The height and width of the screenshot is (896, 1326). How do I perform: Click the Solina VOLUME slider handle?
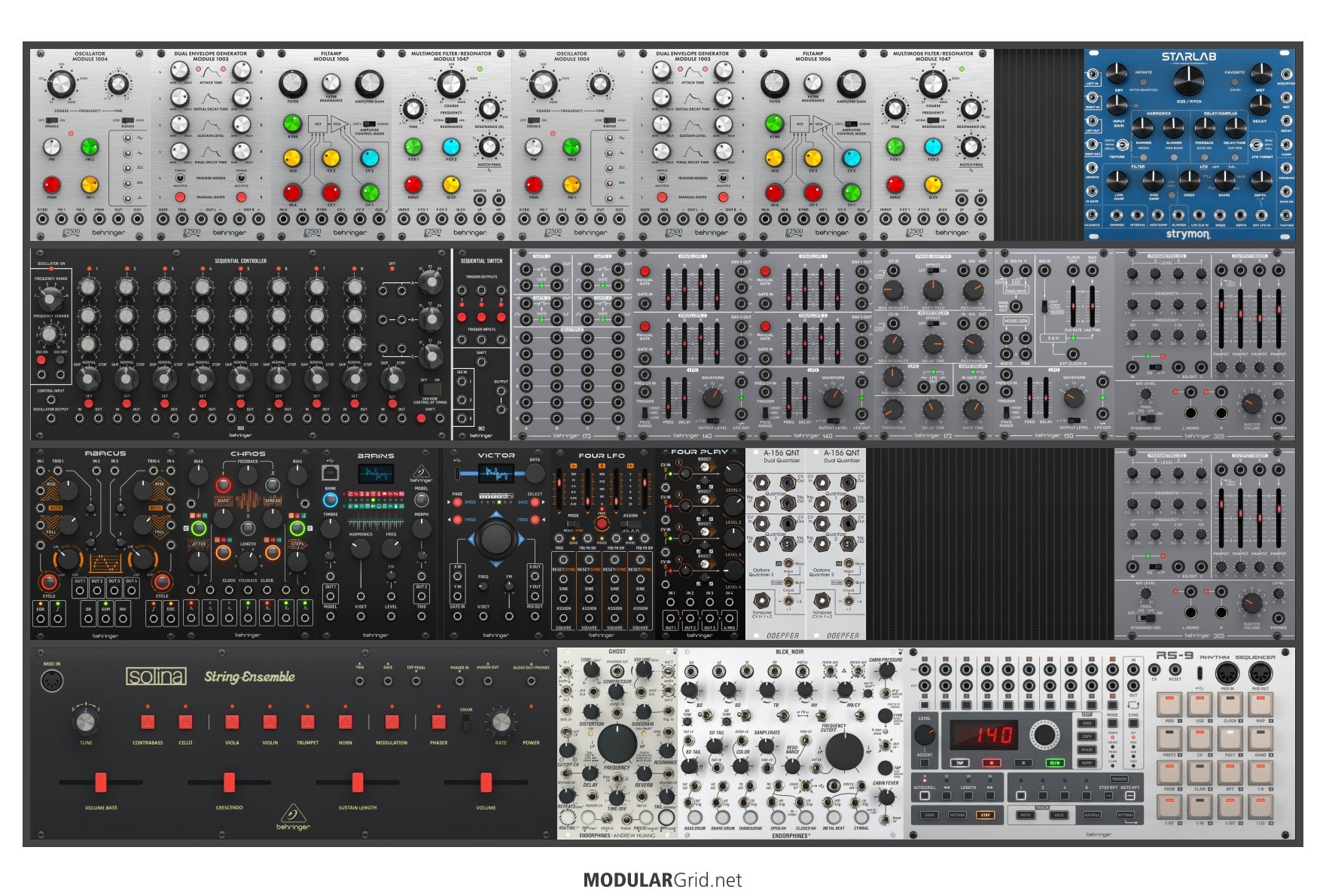(x=486, y=783)
